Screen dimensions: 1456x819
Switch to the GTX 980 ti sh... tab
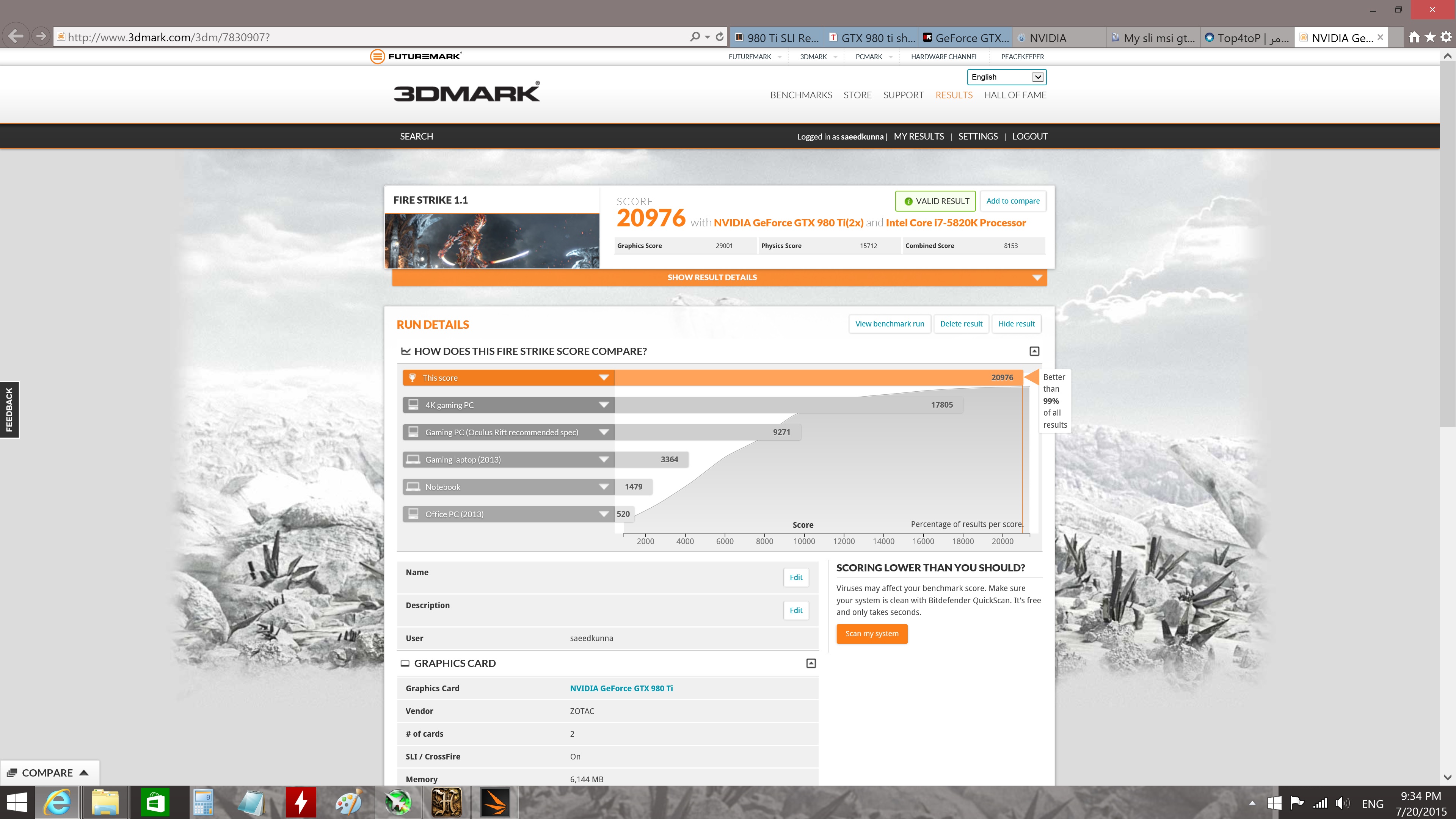click(871, 38)
